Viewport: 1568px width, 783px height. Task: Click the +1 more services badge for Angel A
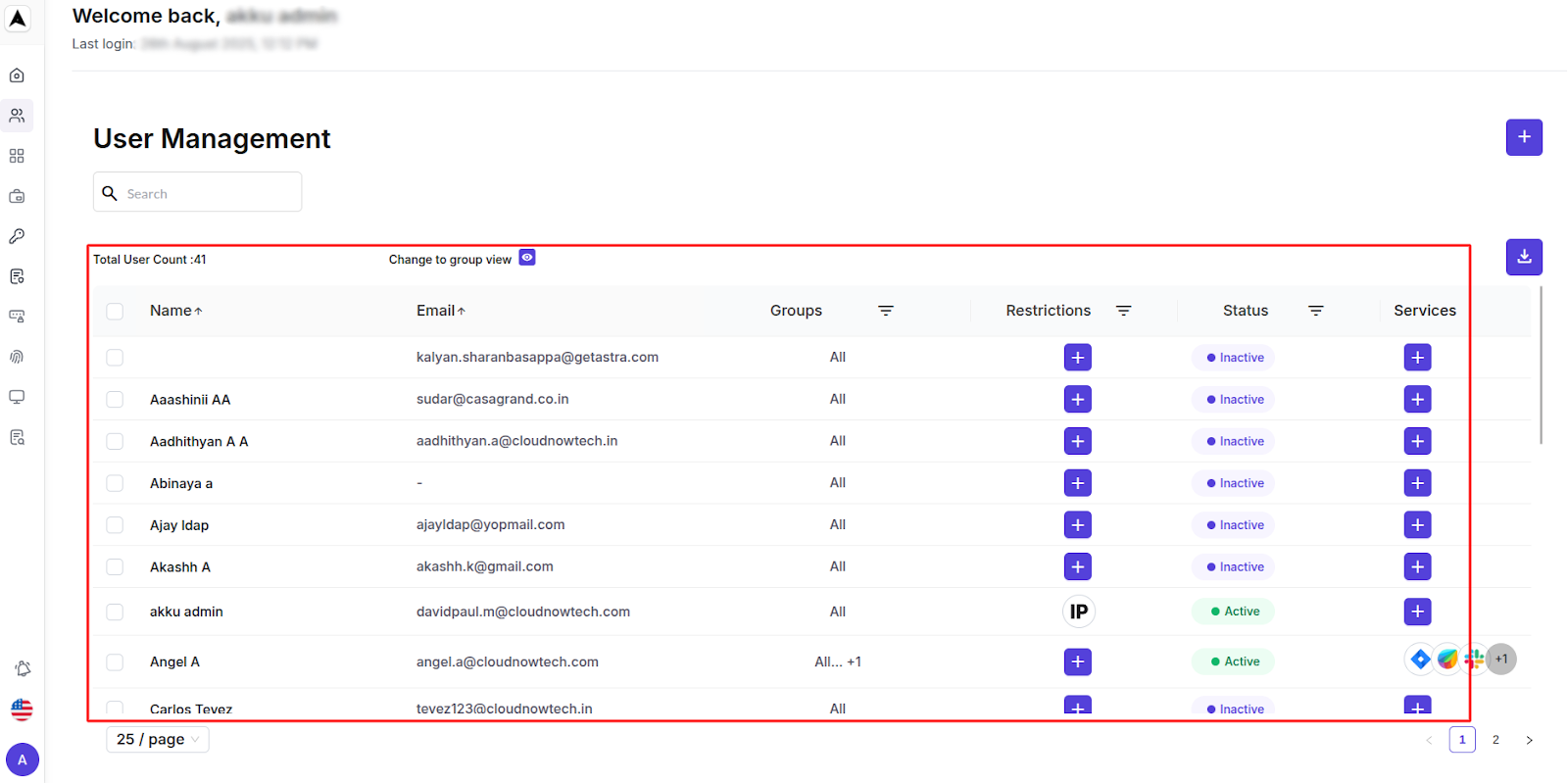(1501, 660)
